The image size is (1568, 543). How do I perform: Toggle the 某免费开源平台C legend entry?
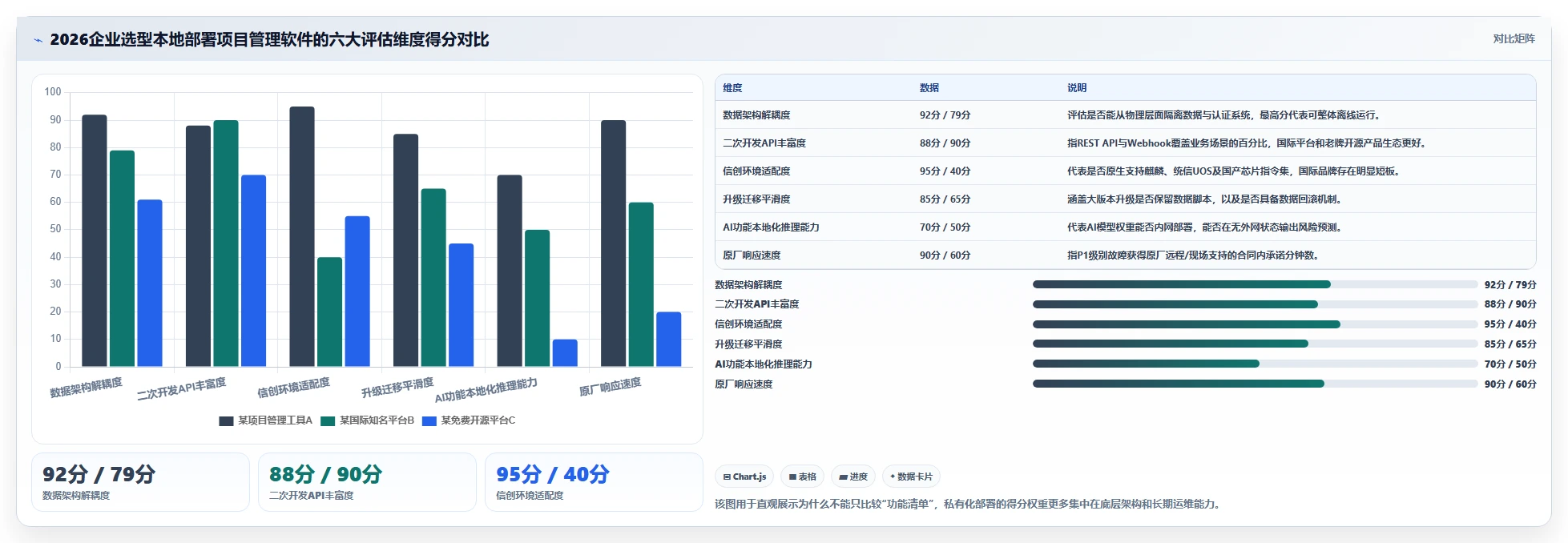pos(469,420)
